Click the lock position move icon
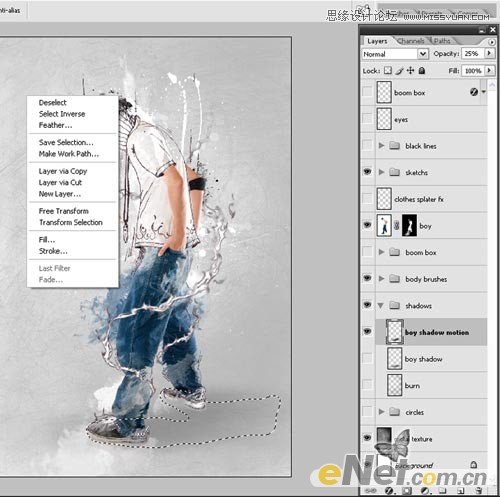The height and width of the screenshot is (497, 500). pos(411,71)
